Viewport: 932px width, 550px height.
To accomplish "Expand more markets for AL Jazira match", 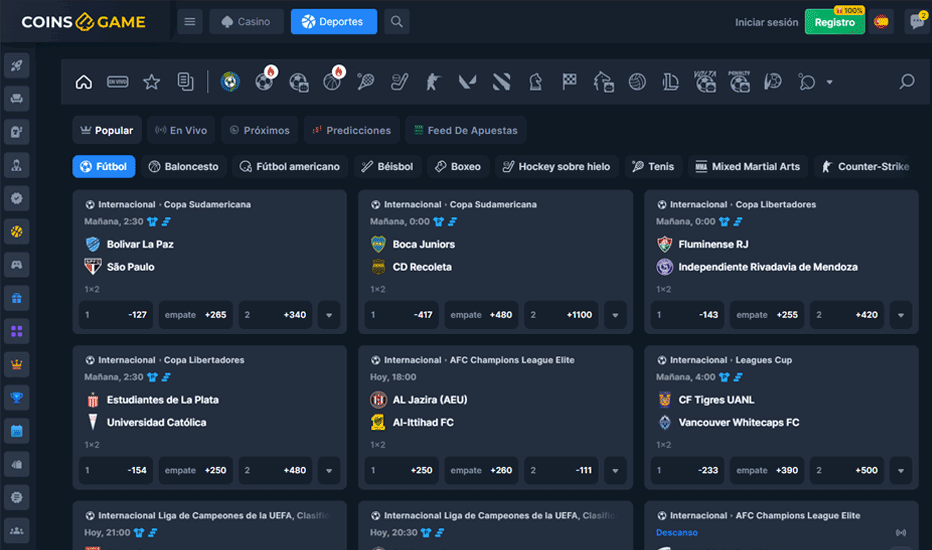I will (615, 470).
